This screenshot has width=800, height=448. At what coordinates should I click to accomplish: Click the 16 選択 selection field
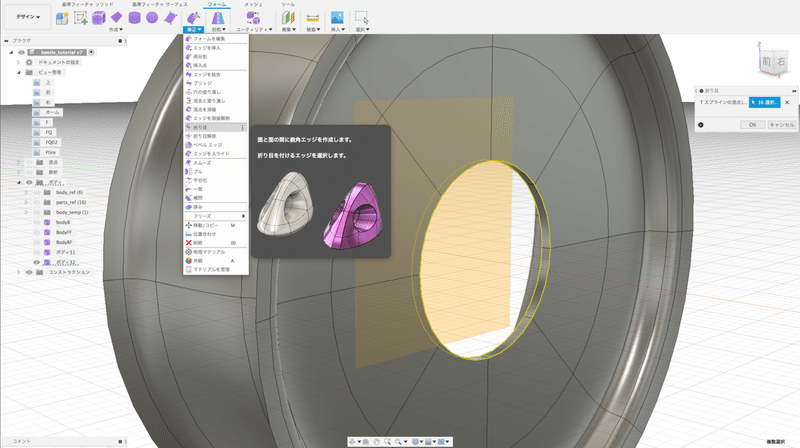[x=765, y=102]
